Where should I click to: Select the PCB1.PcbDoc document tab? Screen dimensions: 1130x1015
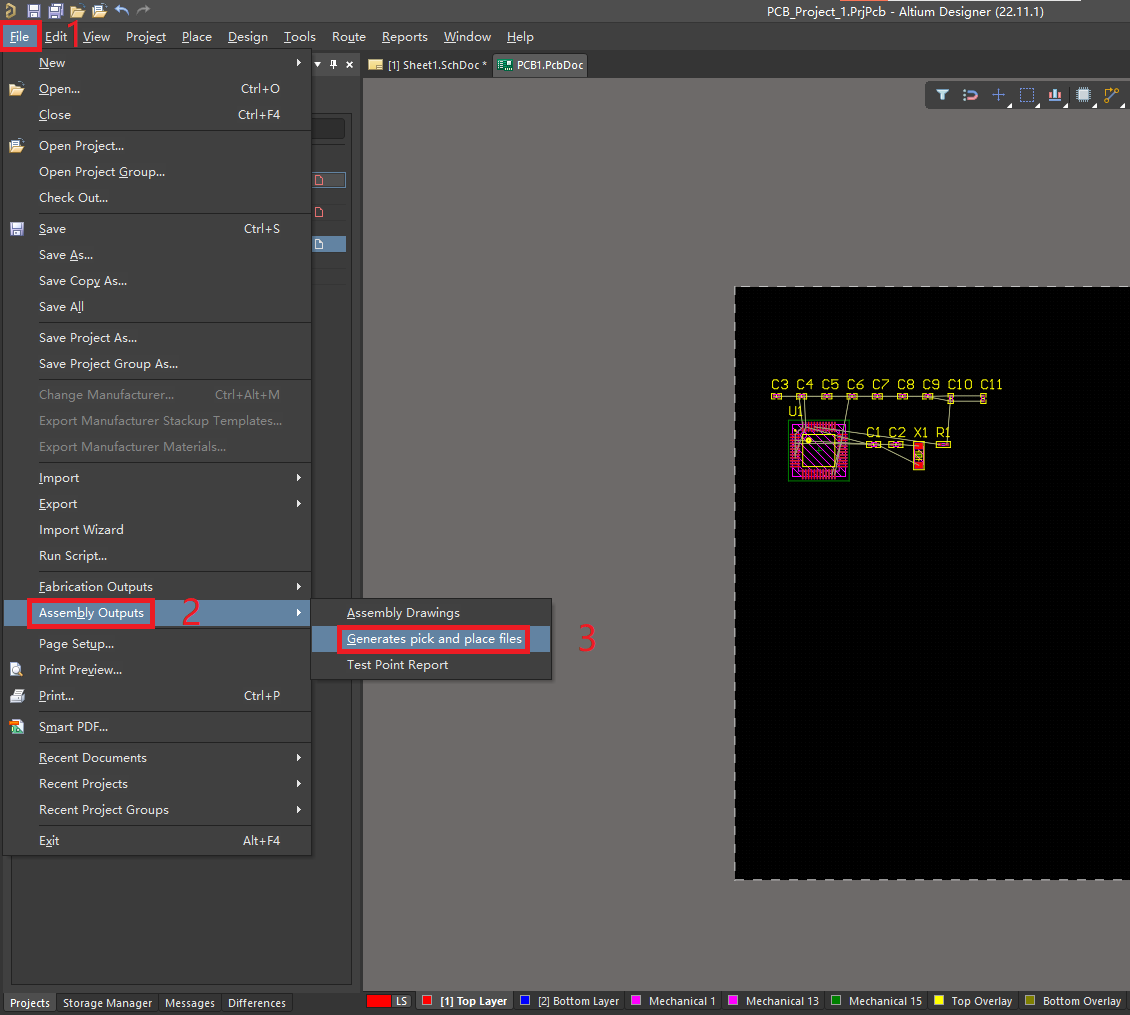[x=540, y=65]
